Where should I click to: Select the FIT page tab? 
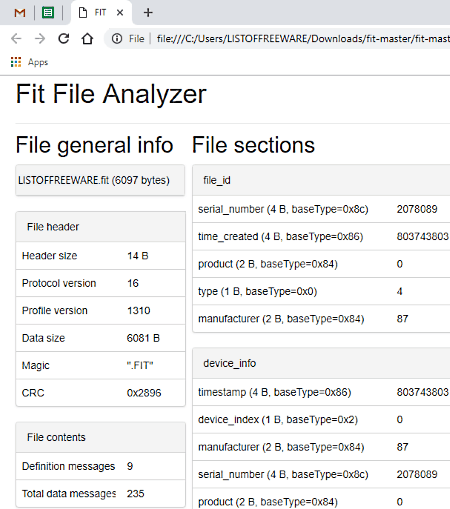coord(101,13)
